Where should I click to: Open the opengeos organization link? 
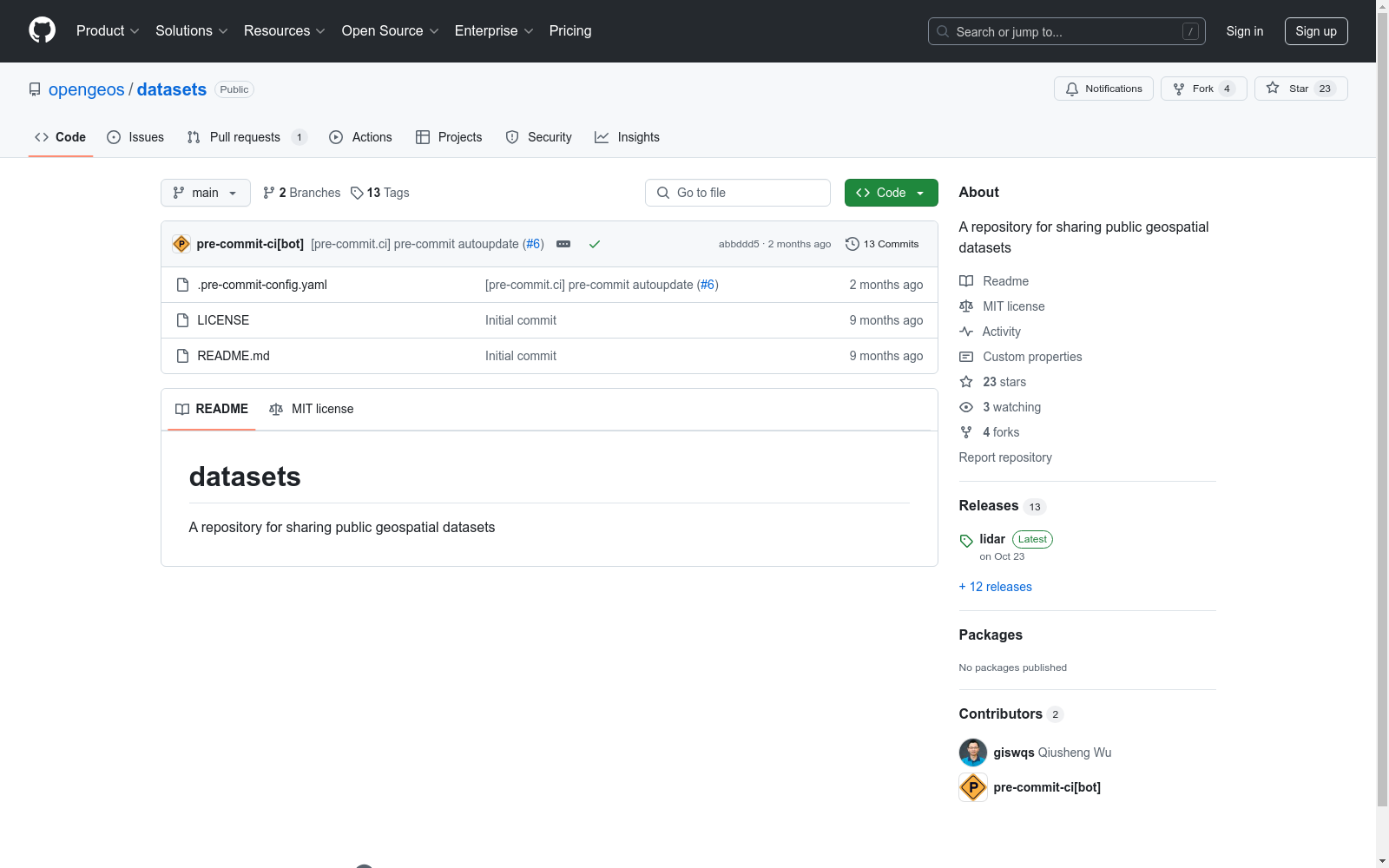(x=87, y=89)
